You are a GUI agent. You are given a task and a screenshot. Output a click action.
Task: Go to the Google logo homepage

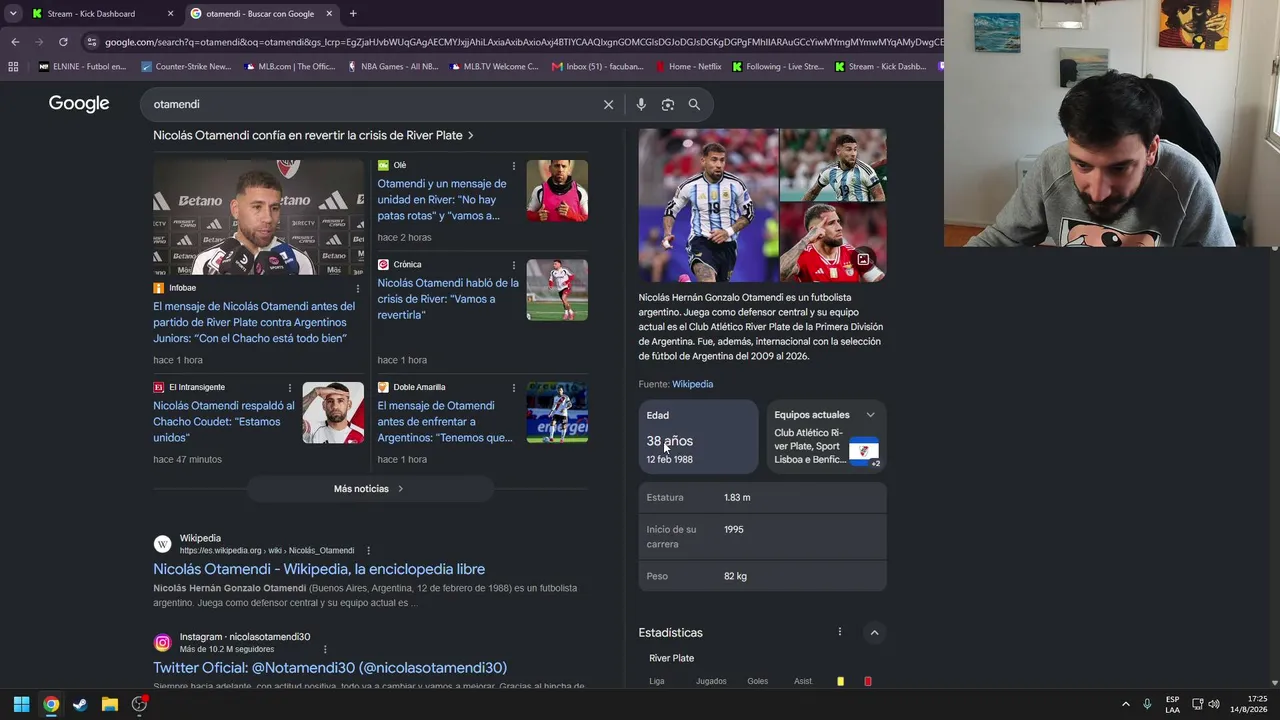(79, 104)
